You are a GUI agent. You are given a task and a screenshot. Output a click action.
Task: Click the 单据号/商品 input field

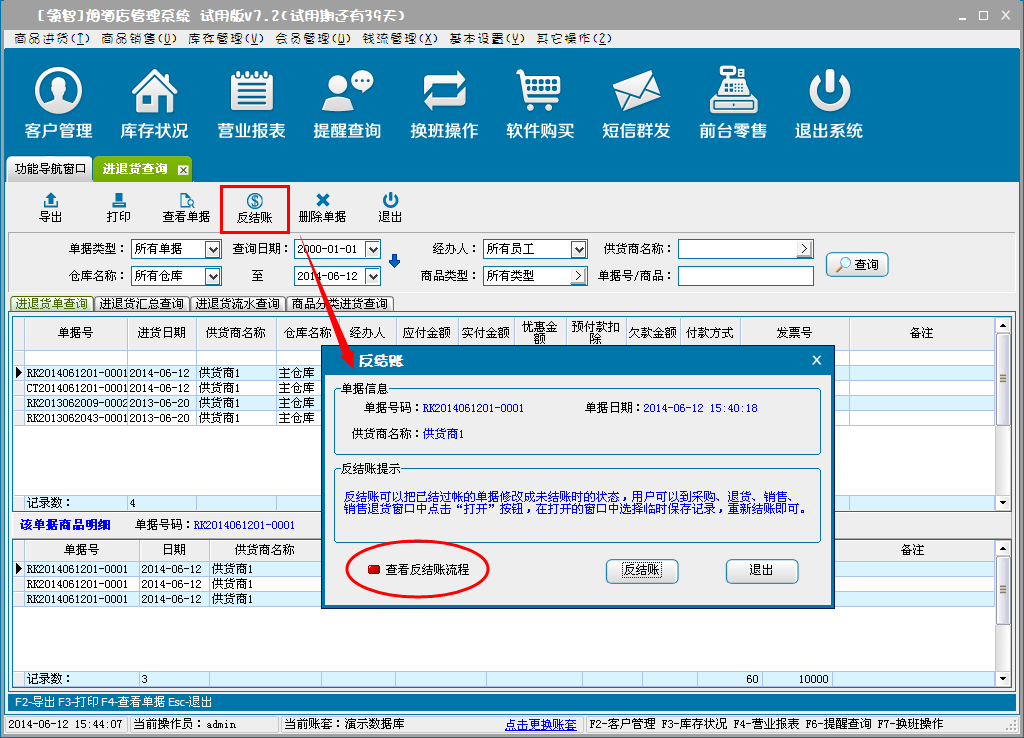point(744,276)
